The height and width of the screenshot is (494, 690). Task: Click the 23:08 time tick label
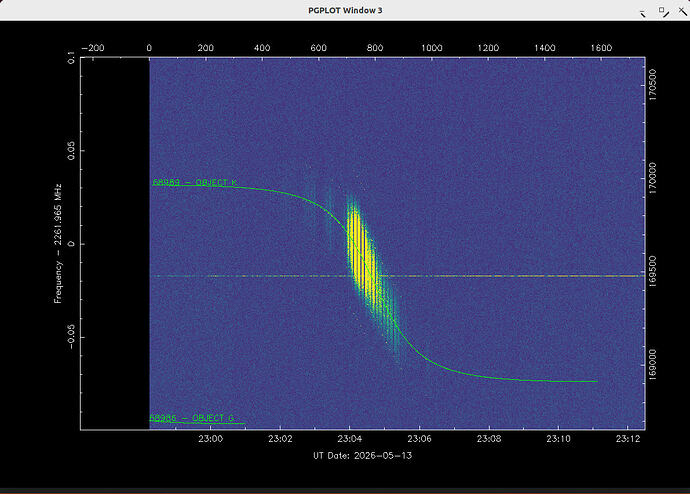point(489,439)
